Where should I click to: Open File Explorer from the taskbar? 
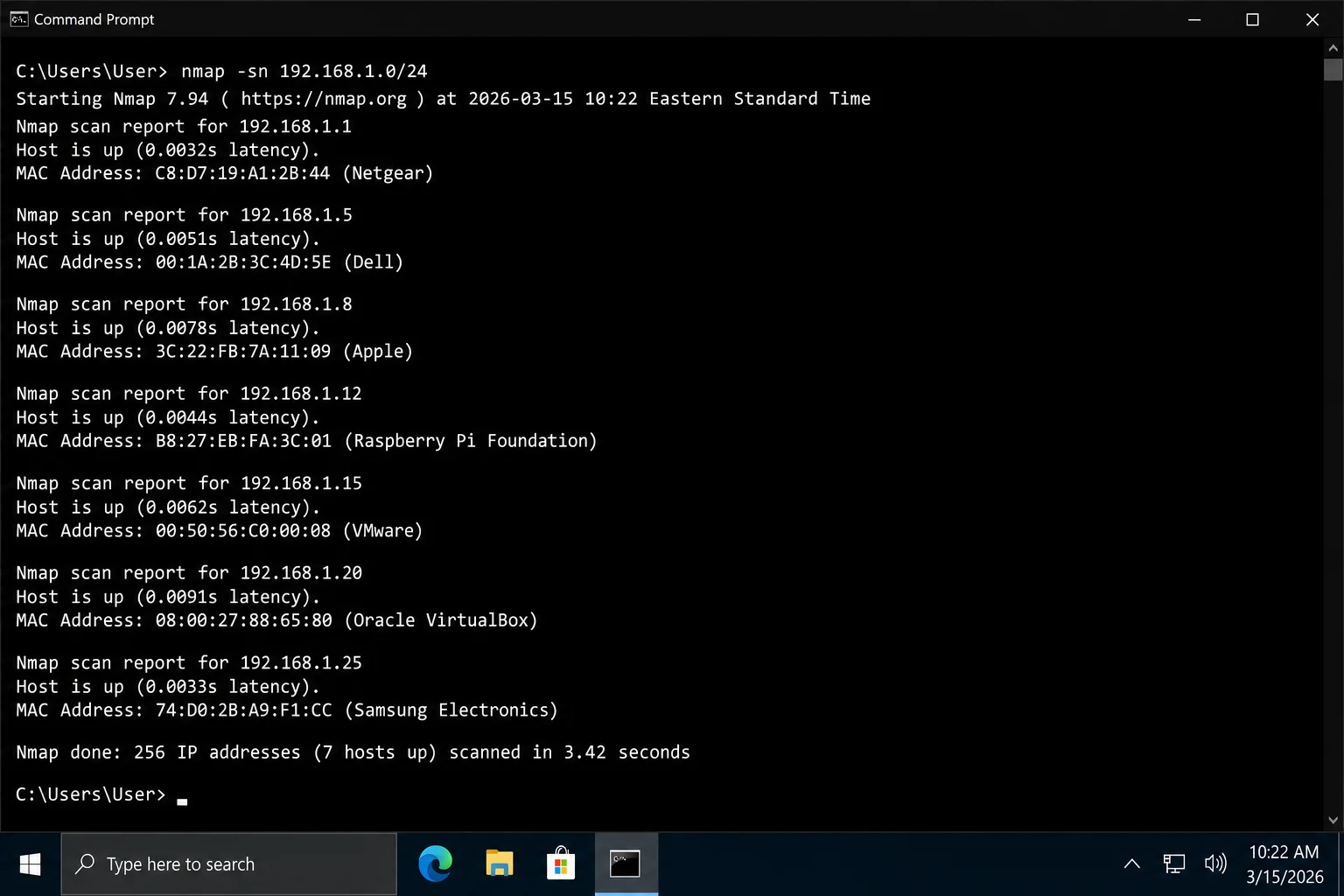click(x=499, y=864)
